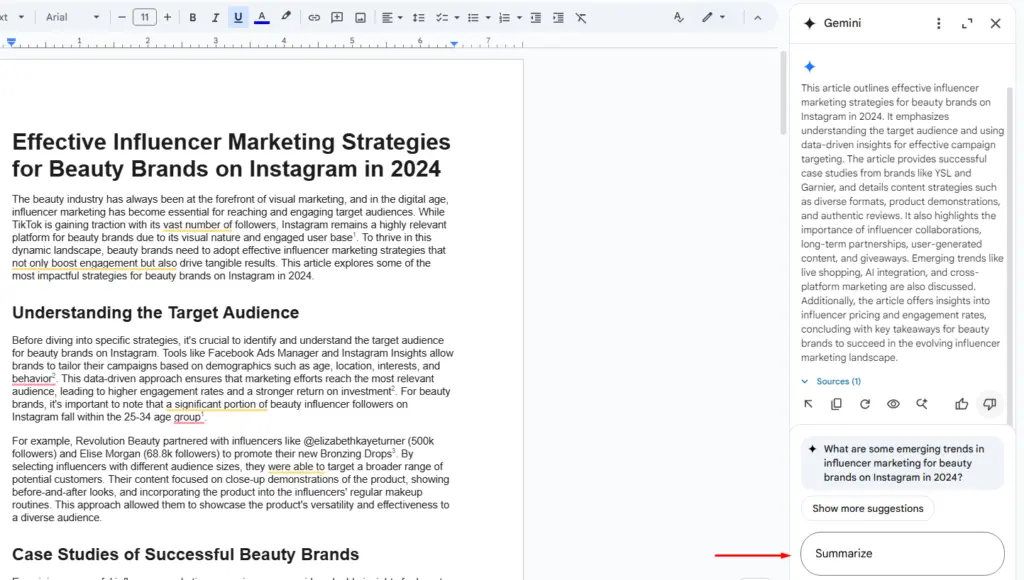
Task: Clear formatting from the selected text
Action: (581, 17)
